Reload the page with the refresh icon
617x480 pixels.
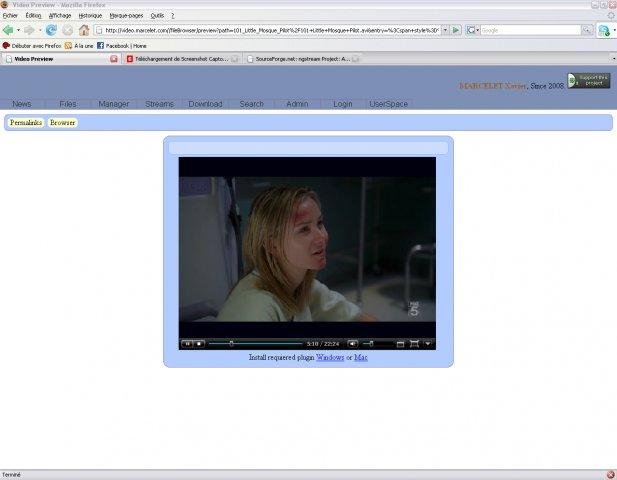(51, 30)
